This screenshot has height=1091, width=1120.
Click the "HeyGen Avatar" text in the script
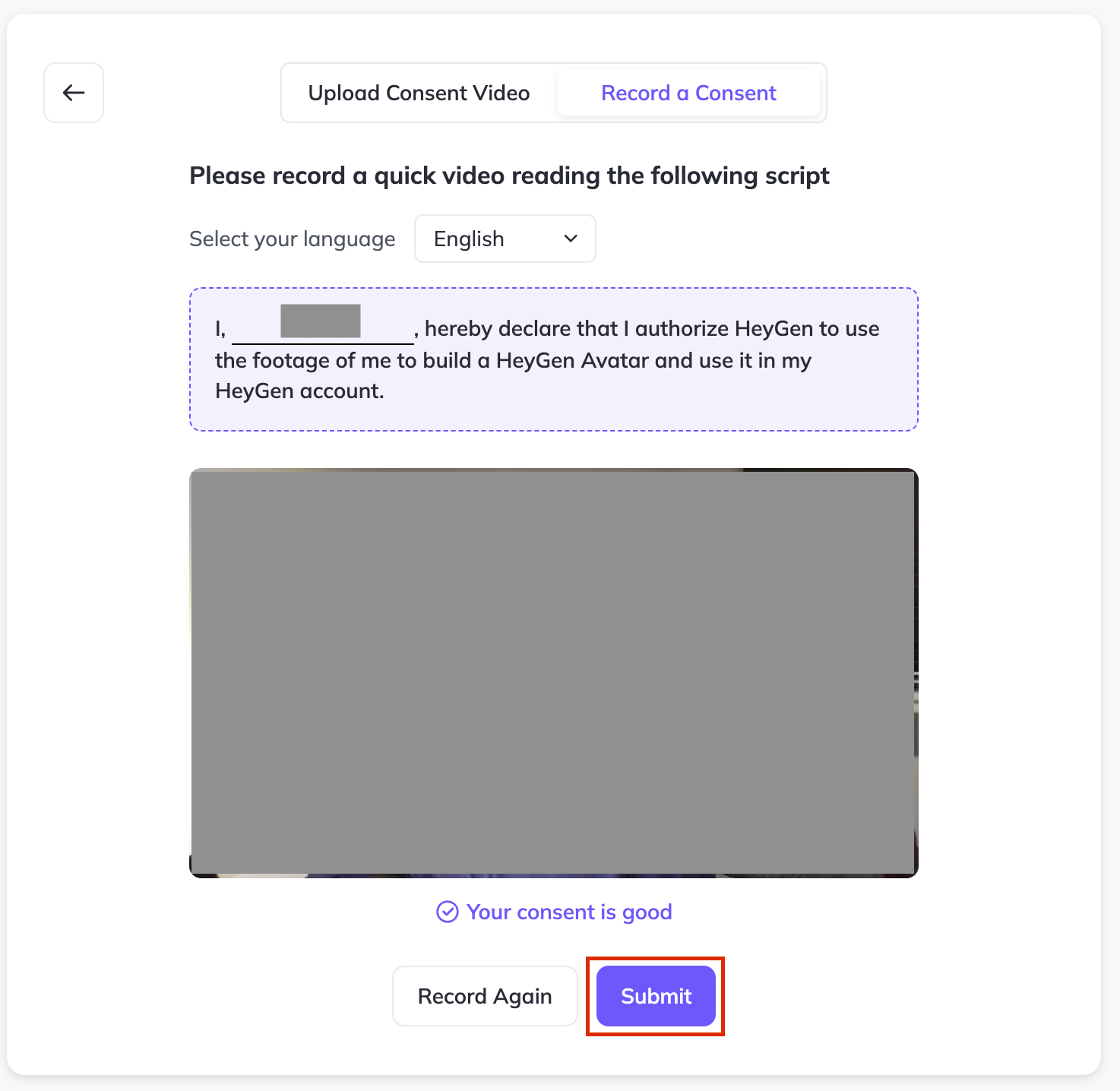(x=572, y=360)
